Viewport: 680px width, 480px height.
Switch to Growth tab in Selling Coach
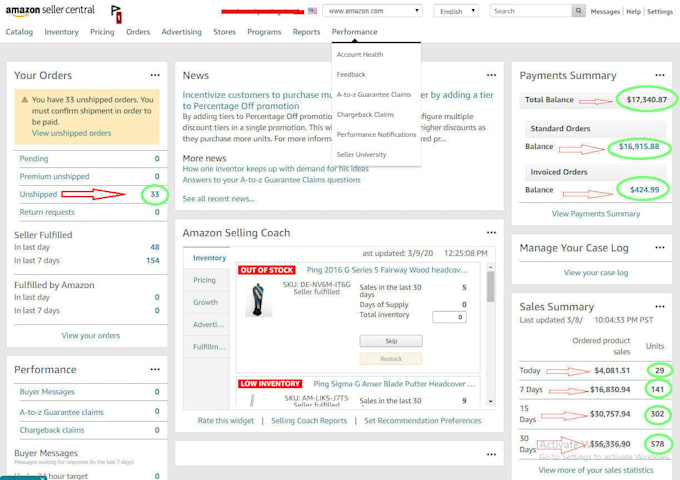pos(207,302)
